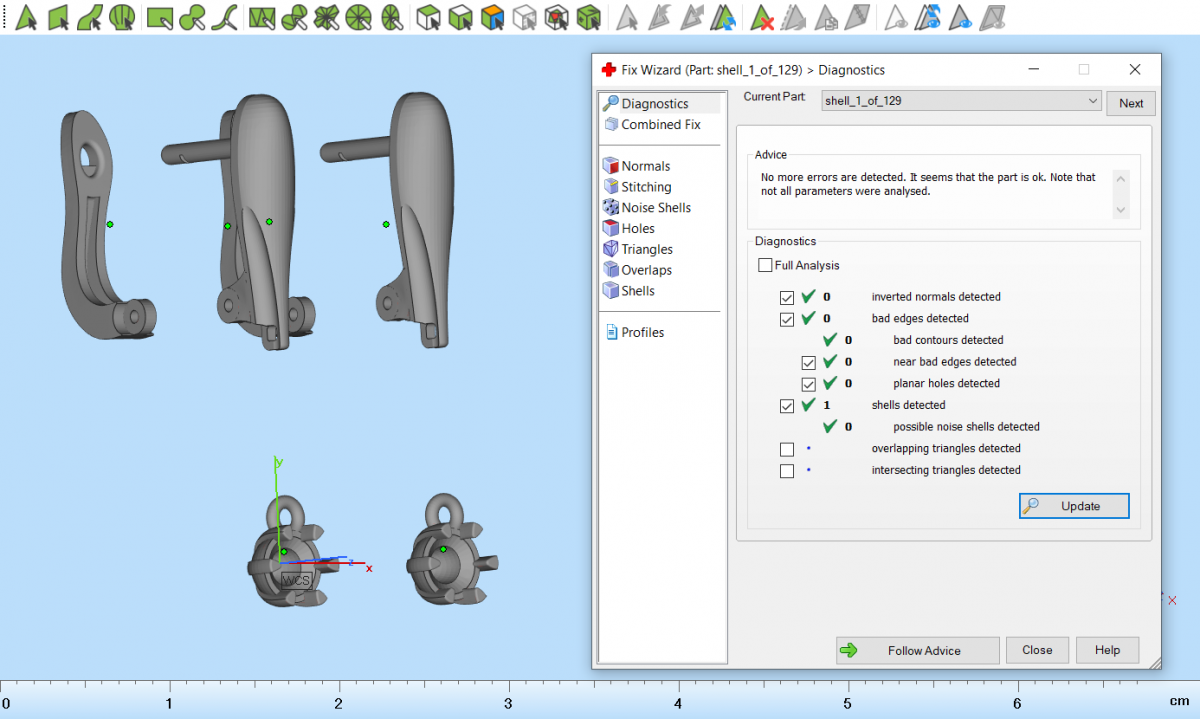Enable the Full Analysis checkbox
This screenshot has height=719, width=1200.
[x=765, y=266]
